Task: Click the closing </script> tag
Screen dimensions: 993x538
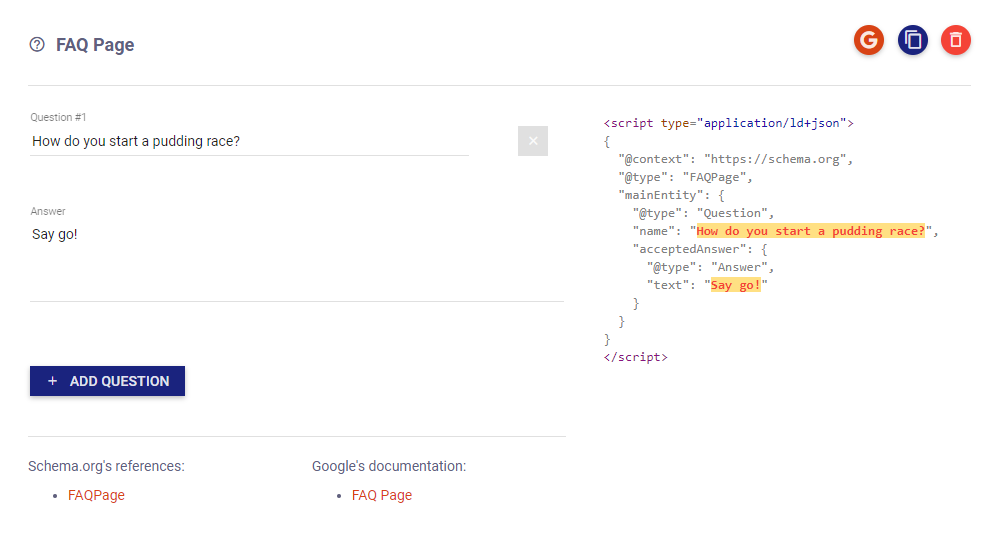Action: pyautogui.click(x=635, y=357)
